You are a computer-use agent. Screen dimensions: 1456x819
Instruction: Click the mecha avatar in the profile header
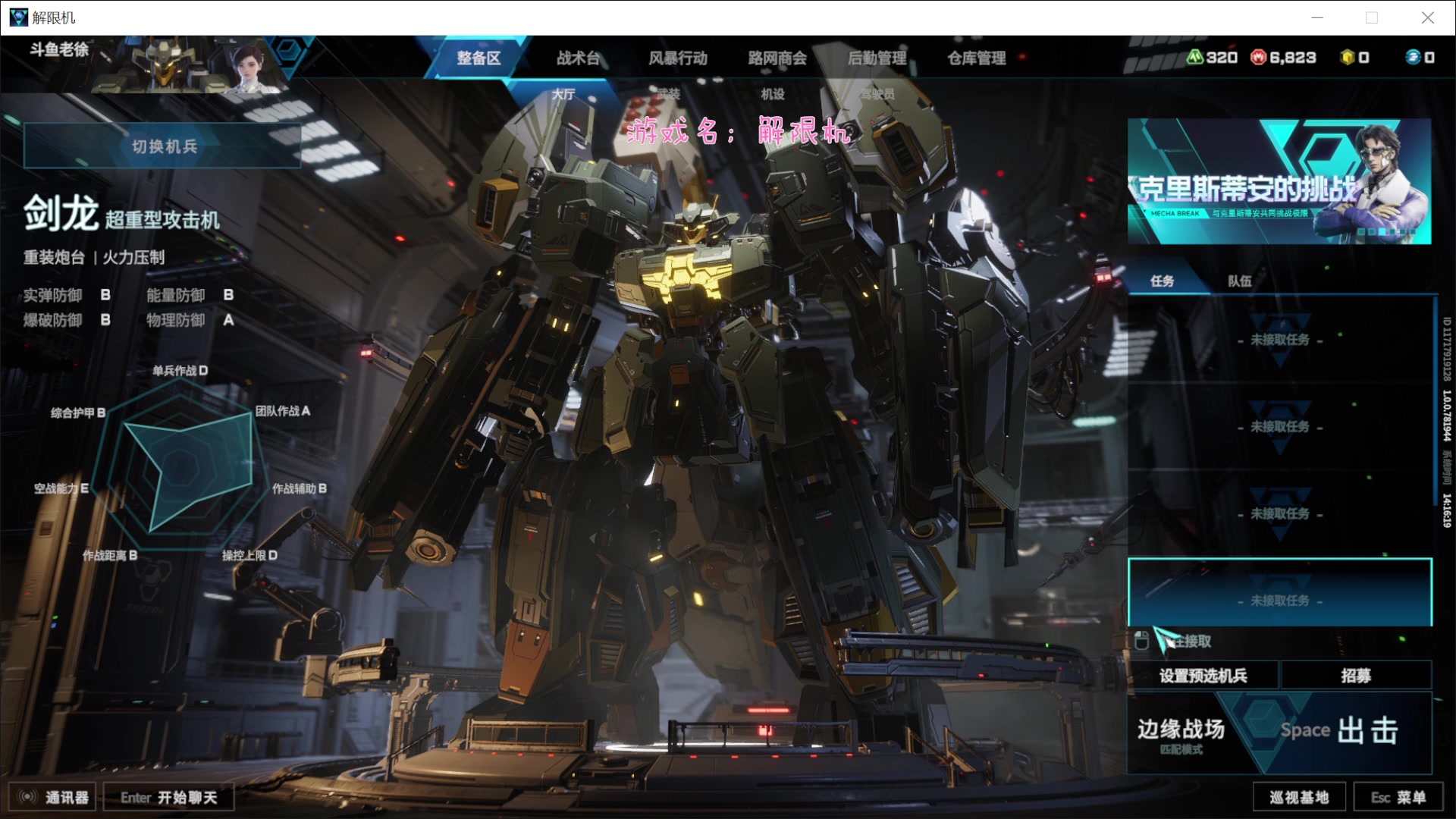(162, 67)
